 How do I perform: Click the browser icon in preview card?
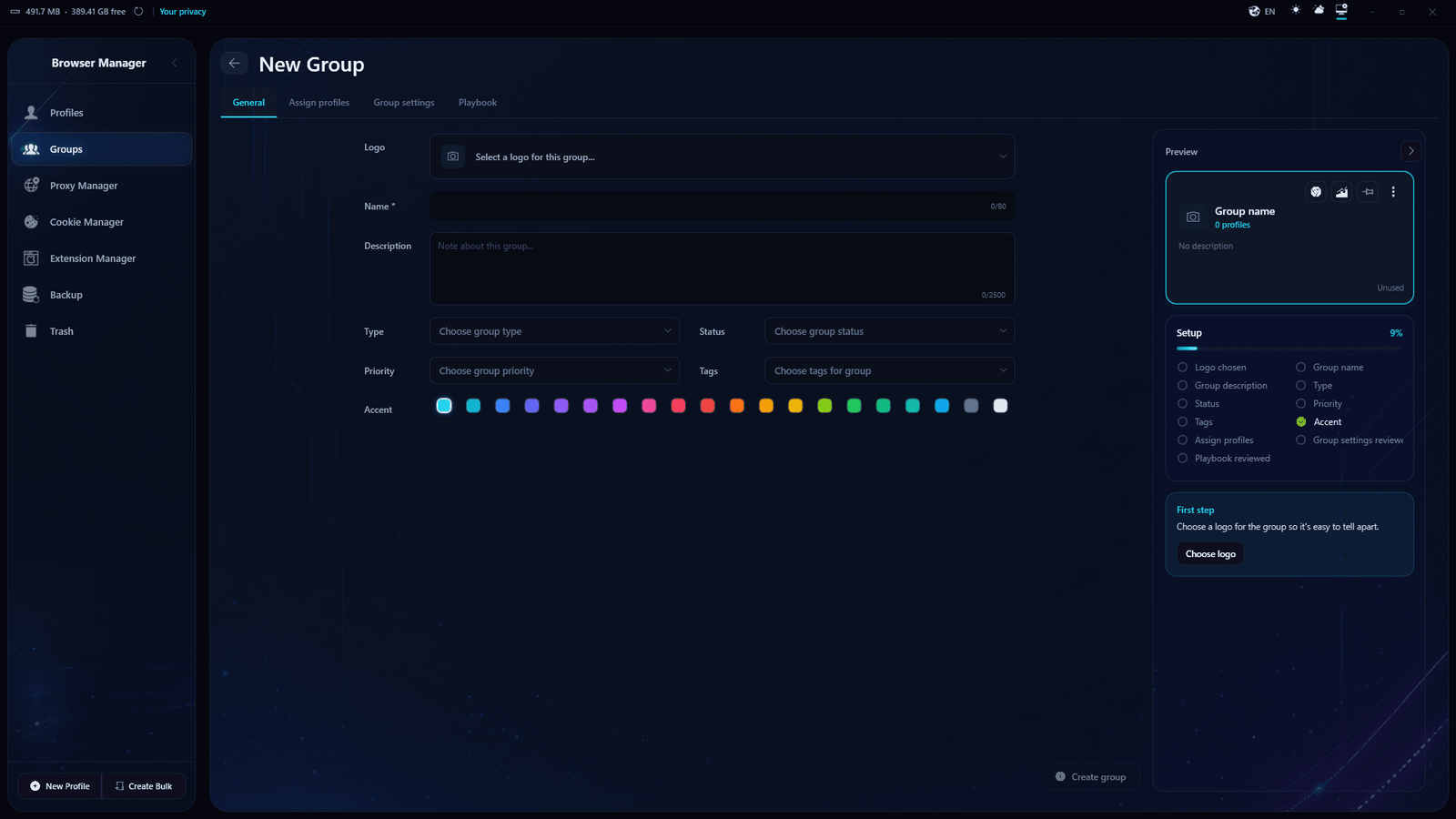pyautogui.click(x=1316, y=192)
